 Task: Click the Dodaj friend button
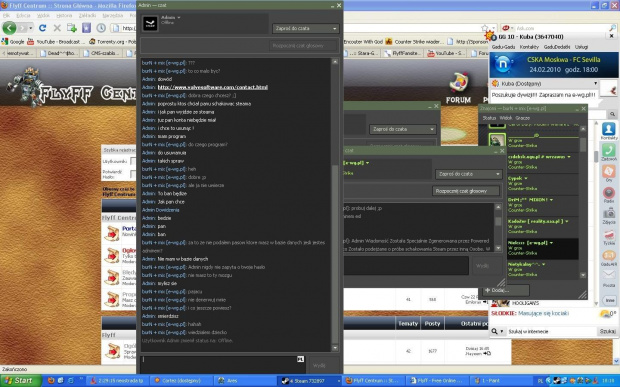coord(504,290)
